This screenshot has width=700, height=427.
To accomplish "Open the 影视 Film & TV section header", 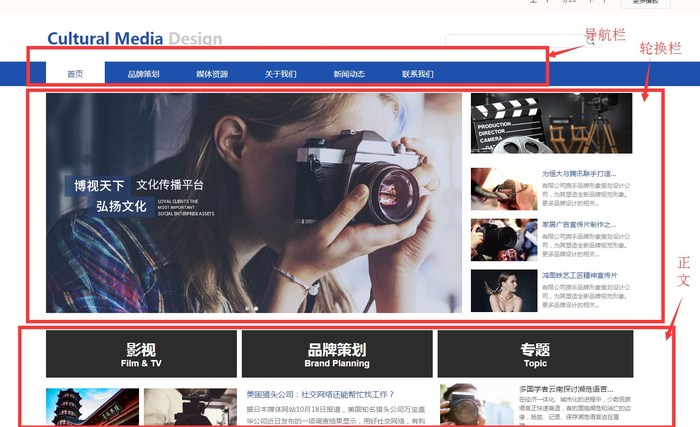I will pyautogui.click(x=141, y=354).
